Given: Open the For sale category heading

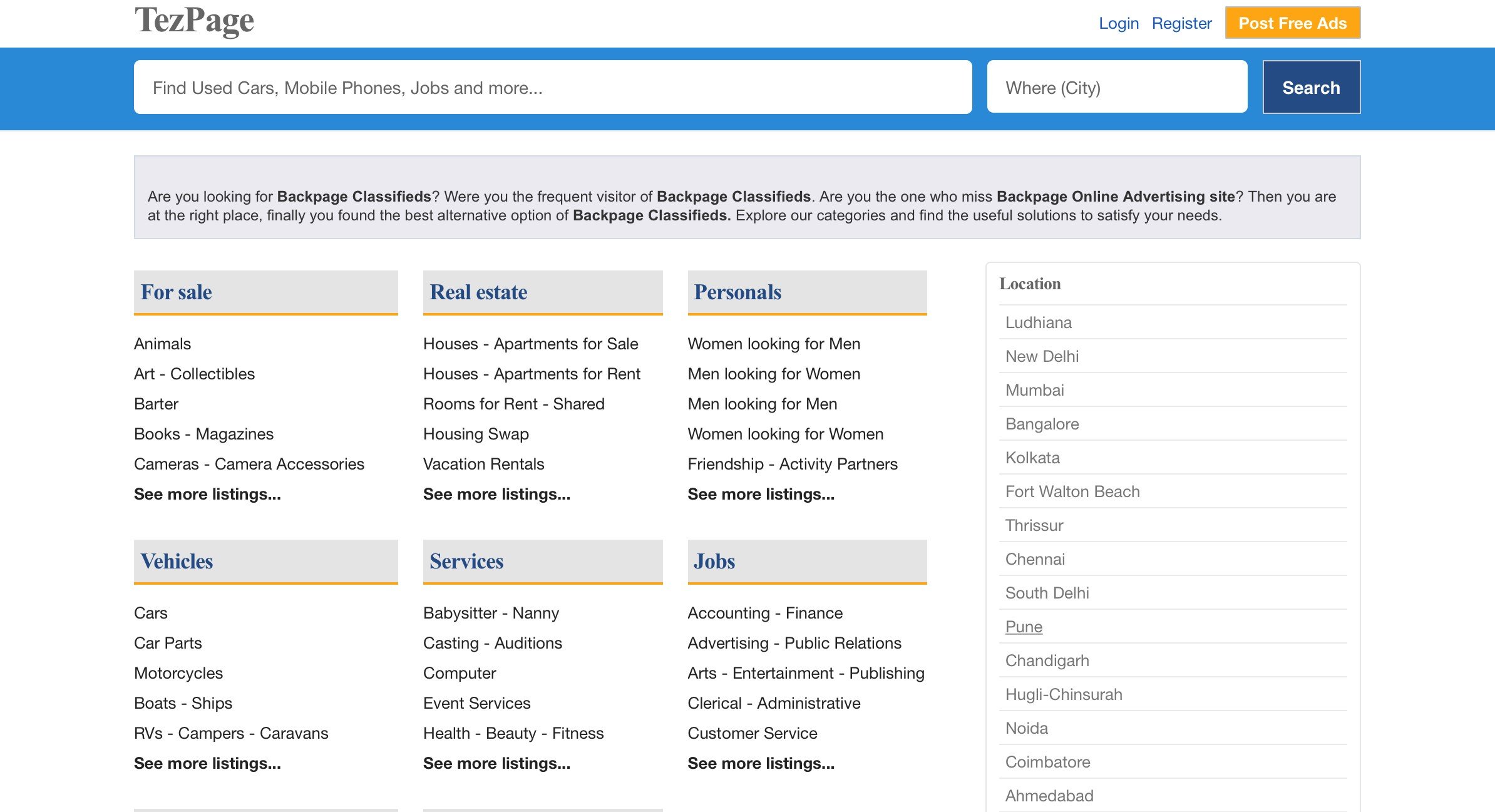Looking at the screenshot, I should coord(177,292).
